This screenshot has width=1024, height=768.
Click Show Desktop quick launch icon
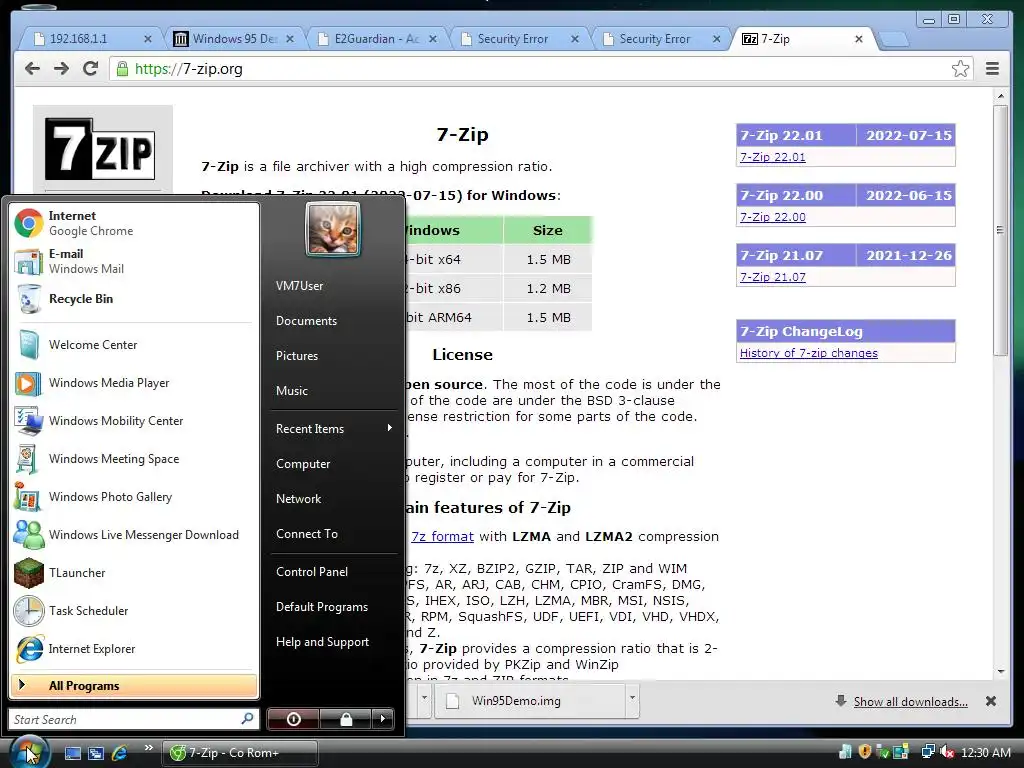(72, 753)
